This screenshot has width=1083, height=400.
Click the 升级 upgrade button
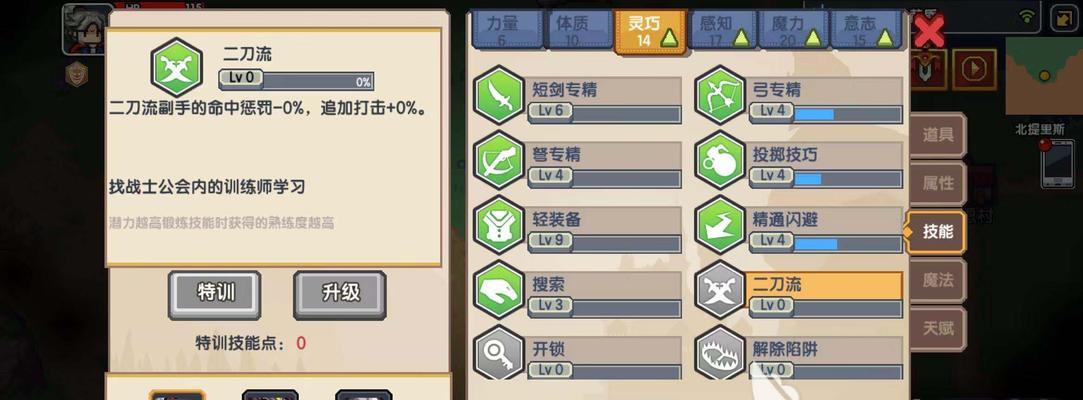click(x=340, y=294)
